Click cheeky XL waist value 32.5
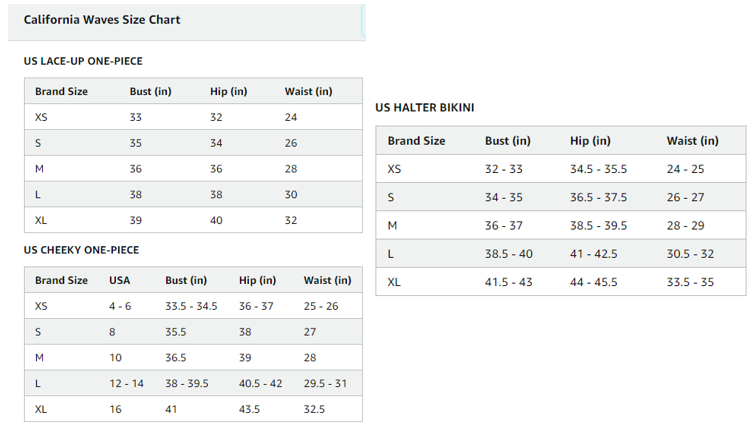 click(314, 409)
